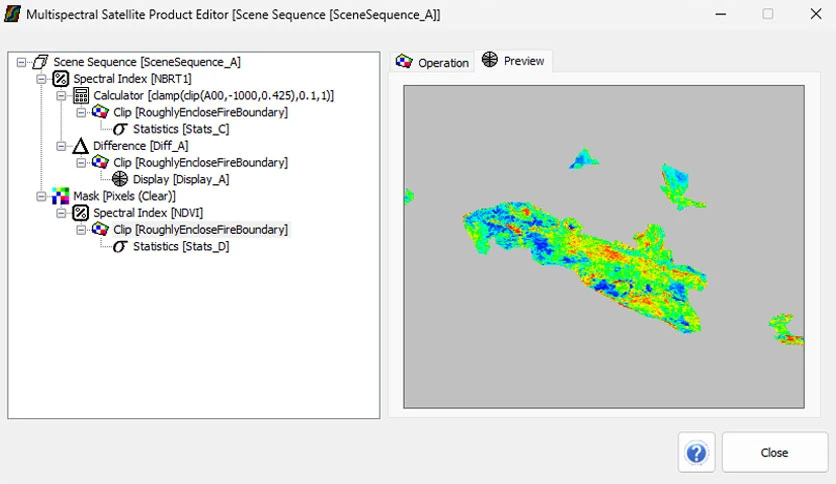Collapse the Scene Sequence root node
836x484 pixels.
coord(21,62)
